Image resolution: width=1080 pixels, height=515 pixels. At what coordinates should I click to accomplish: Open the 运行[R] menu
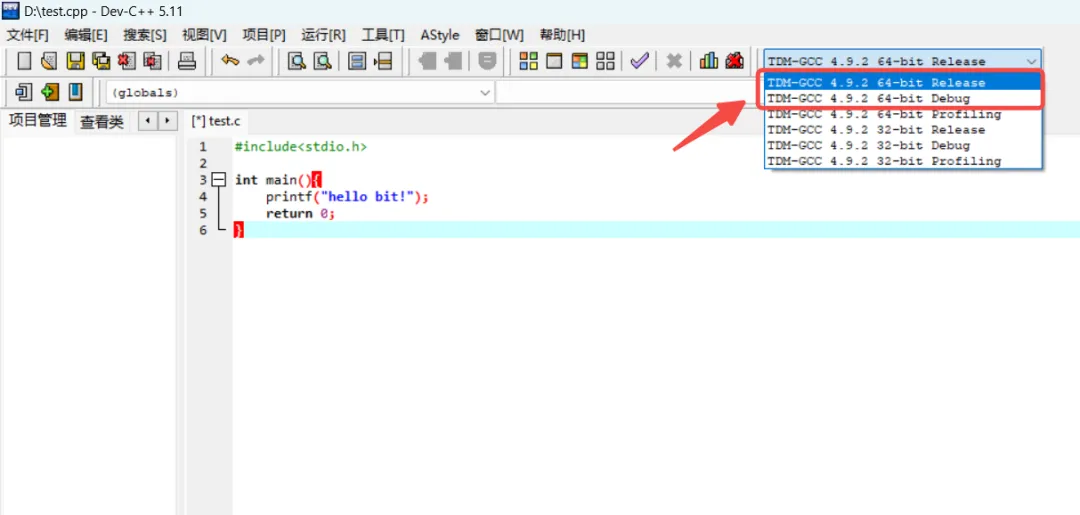tap(324, 35)
